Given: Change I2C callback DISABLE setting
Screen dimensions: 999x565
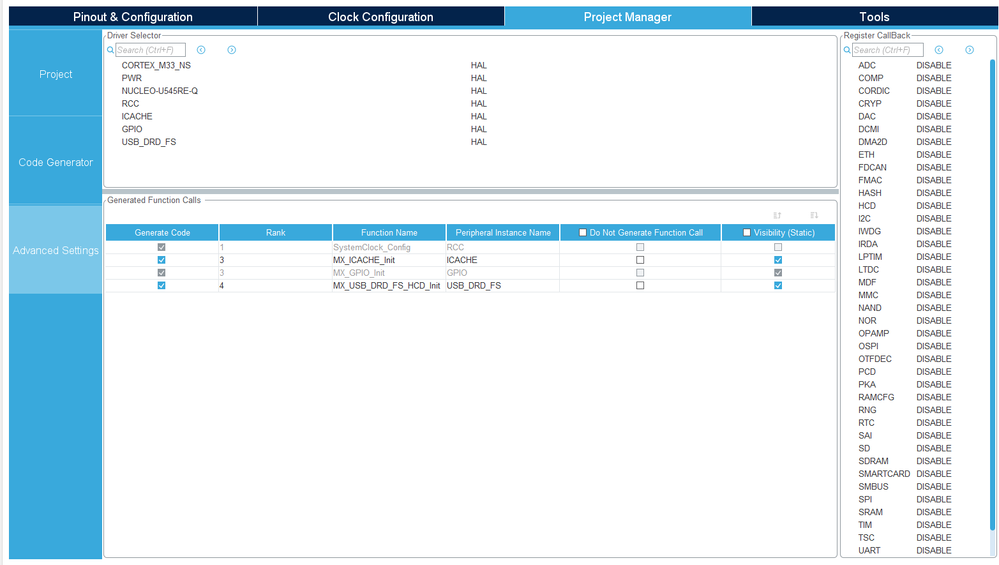Looking at the screenshot, I should (x=933, y=218).
